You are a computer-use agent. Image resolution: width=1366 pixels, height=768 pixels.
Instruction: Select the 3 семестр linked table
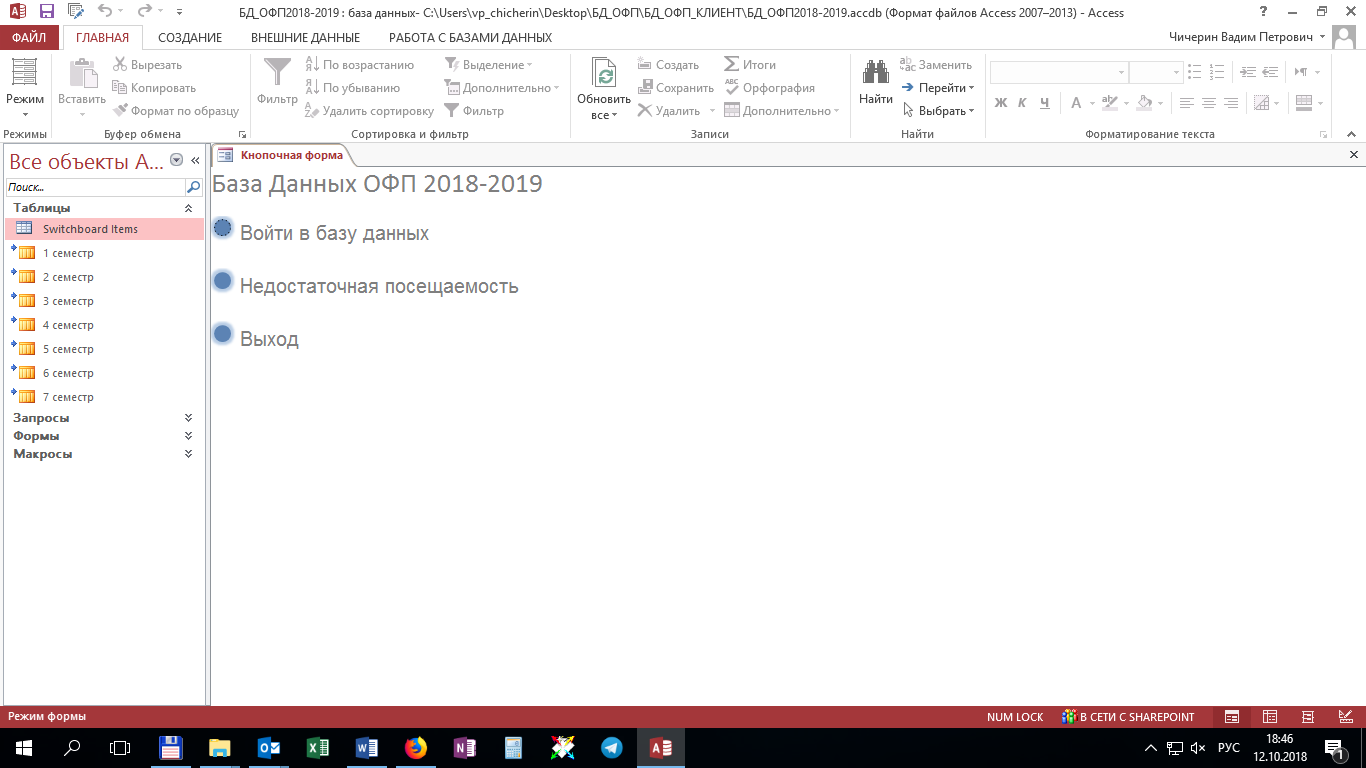(x=68, y=301)
